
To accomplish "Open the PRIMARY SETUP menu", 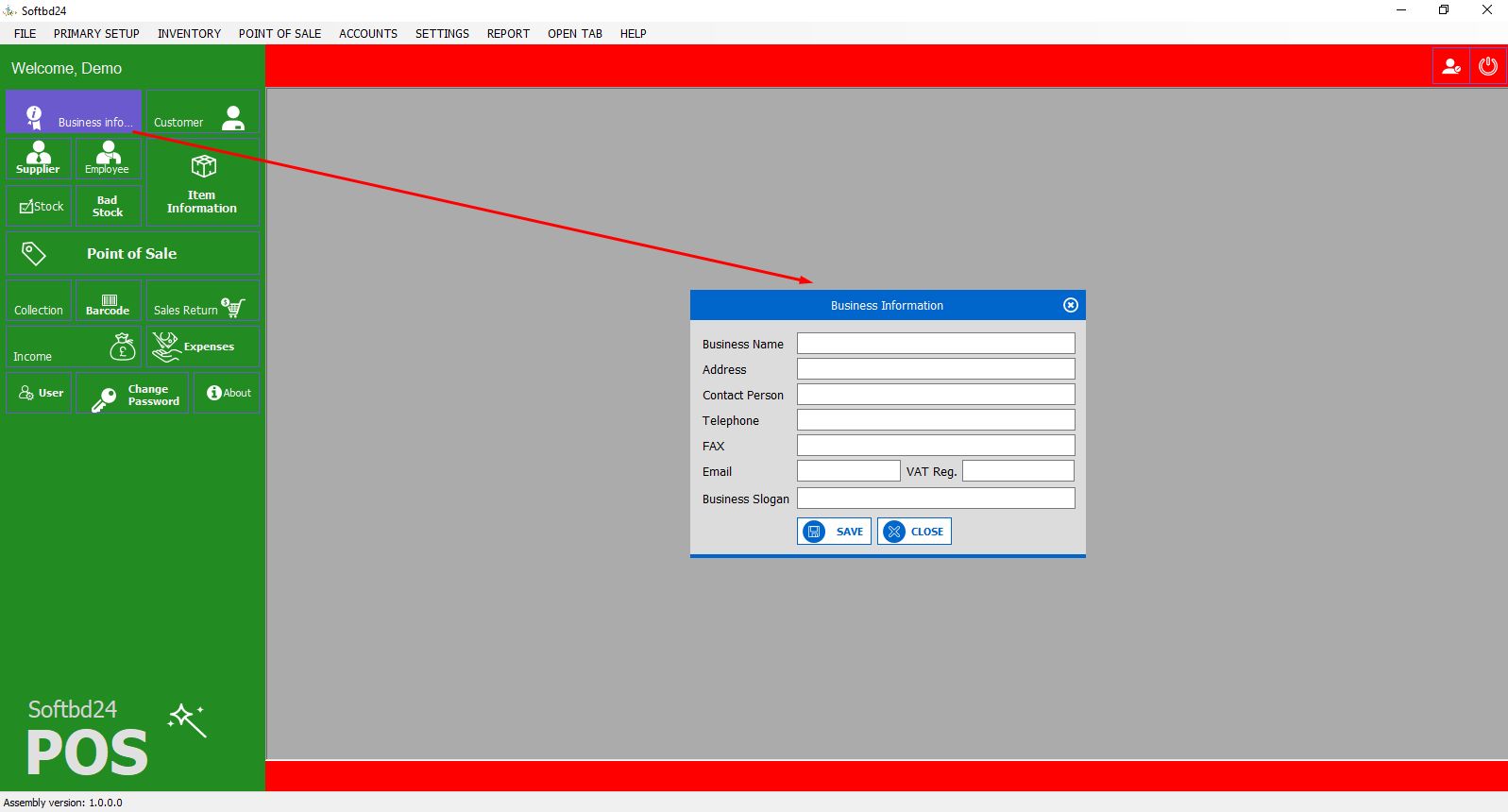I will tap(96, 33).
